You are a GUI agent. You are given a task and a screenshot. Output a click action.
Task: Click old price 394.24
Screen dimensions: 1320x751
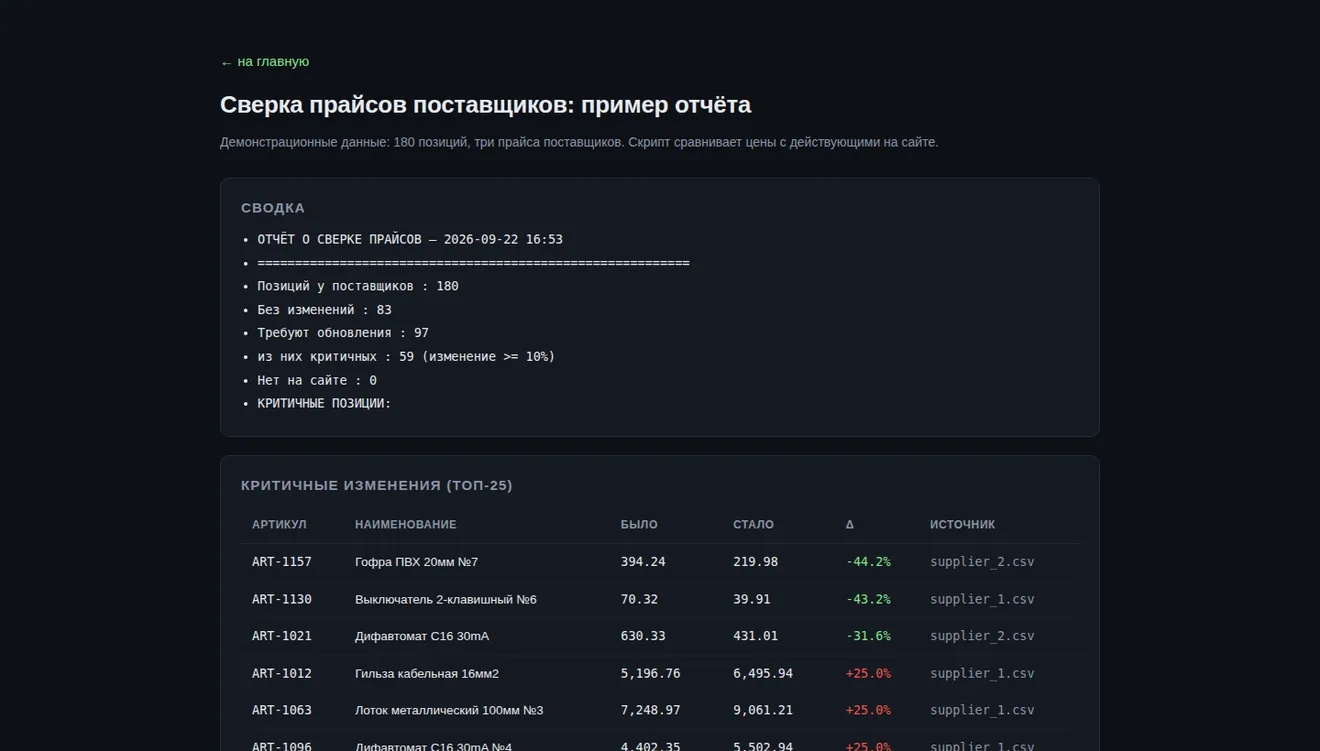(643, 562)
